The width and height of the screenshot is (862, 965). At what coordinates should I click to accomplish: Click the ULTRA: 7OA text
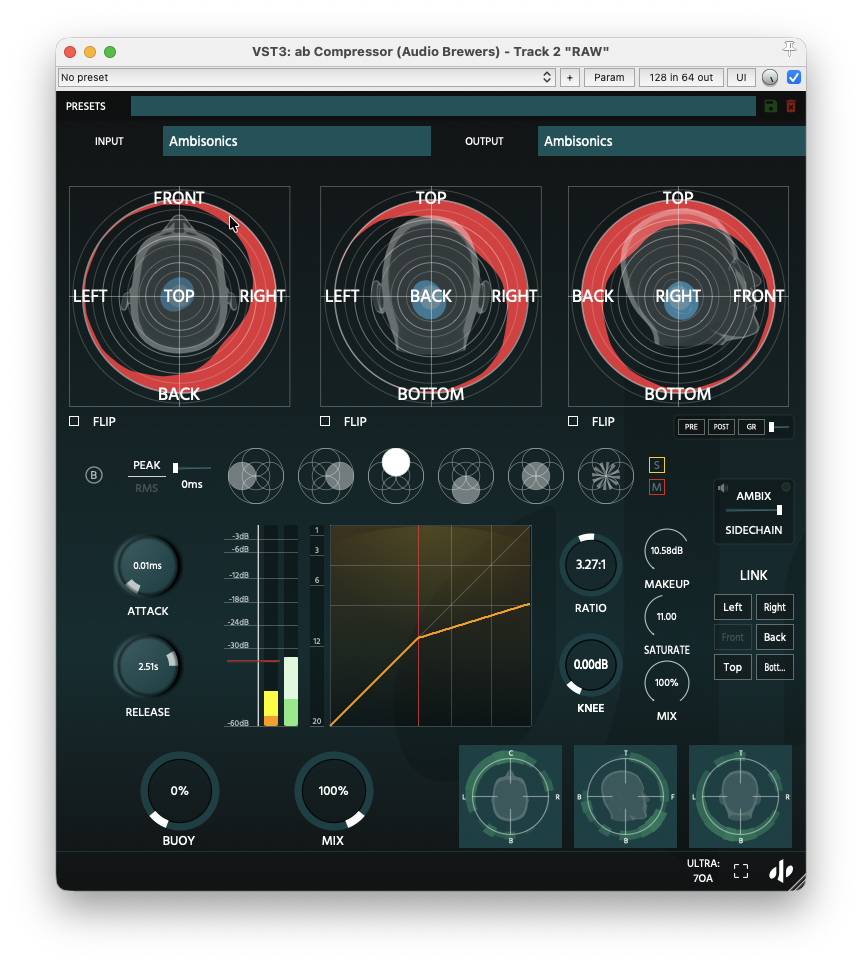pyautogui.click(x=703, y=871)
